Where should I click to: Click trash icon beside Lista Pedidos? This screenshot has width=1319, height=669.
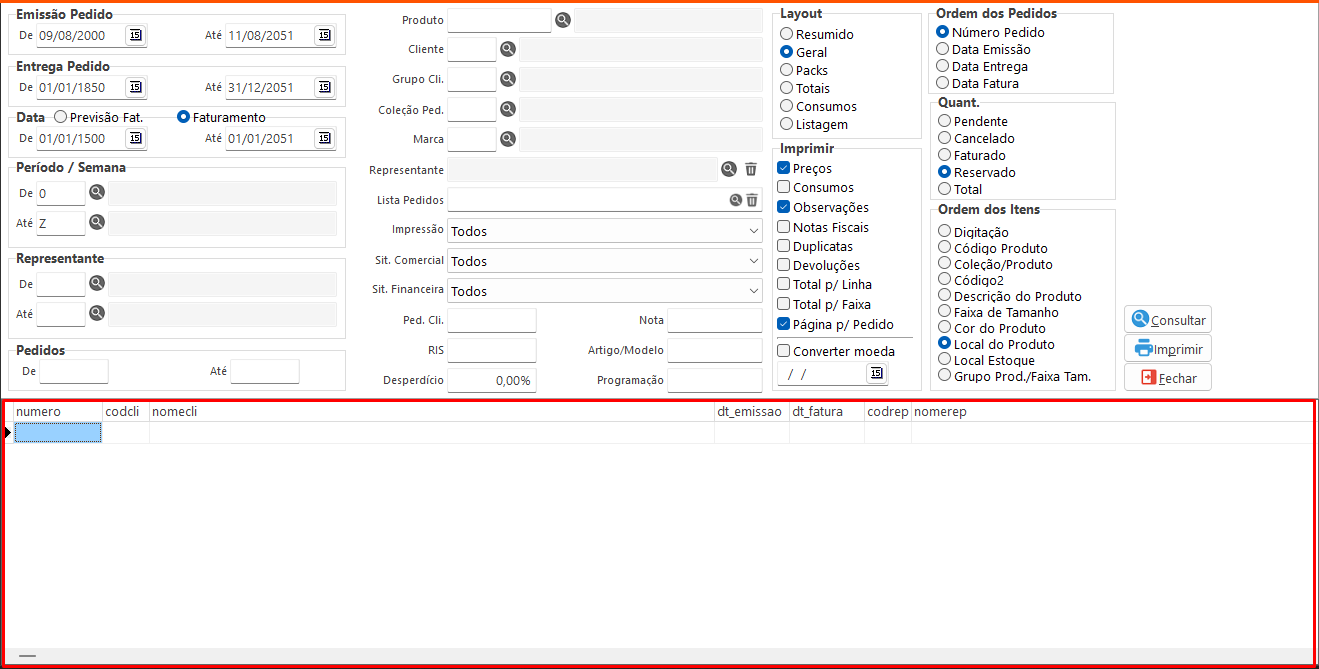click(752, 200)
